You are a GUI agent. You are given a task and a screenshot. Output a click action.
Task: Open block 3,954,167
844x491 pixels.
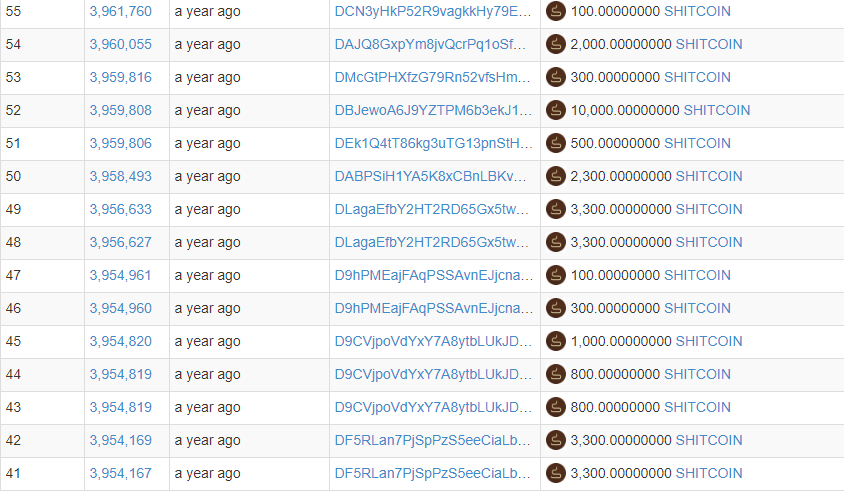coord(121,474)
